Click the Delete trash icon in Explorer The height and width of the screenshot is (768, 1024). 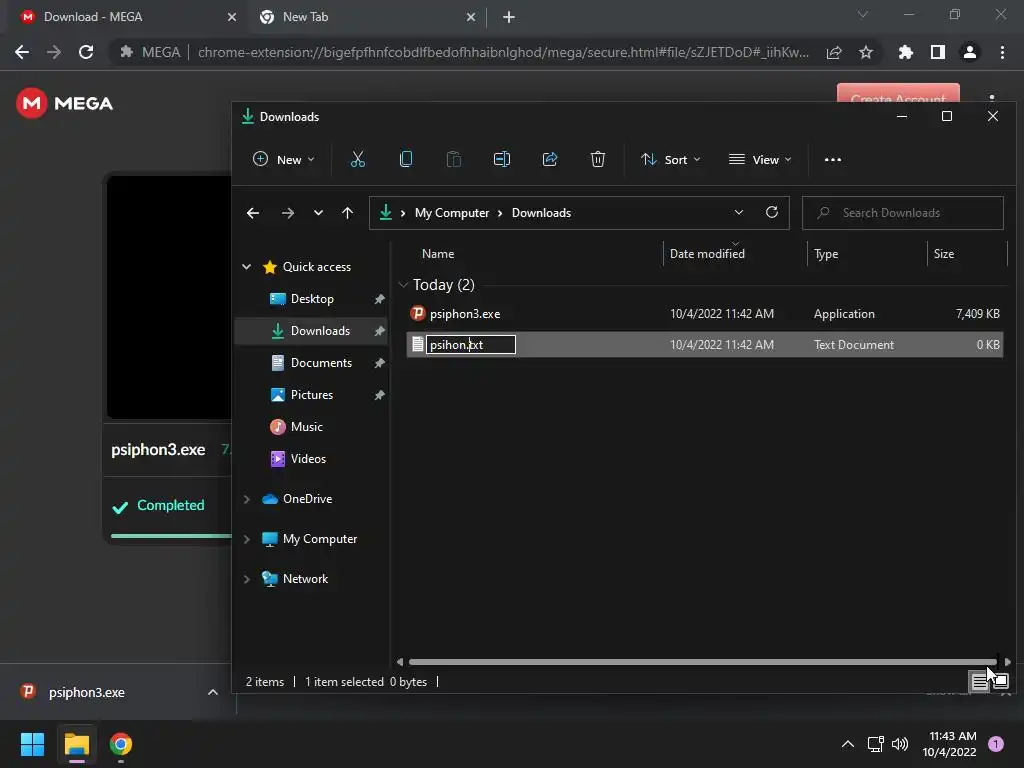click(x=598, y=159)
